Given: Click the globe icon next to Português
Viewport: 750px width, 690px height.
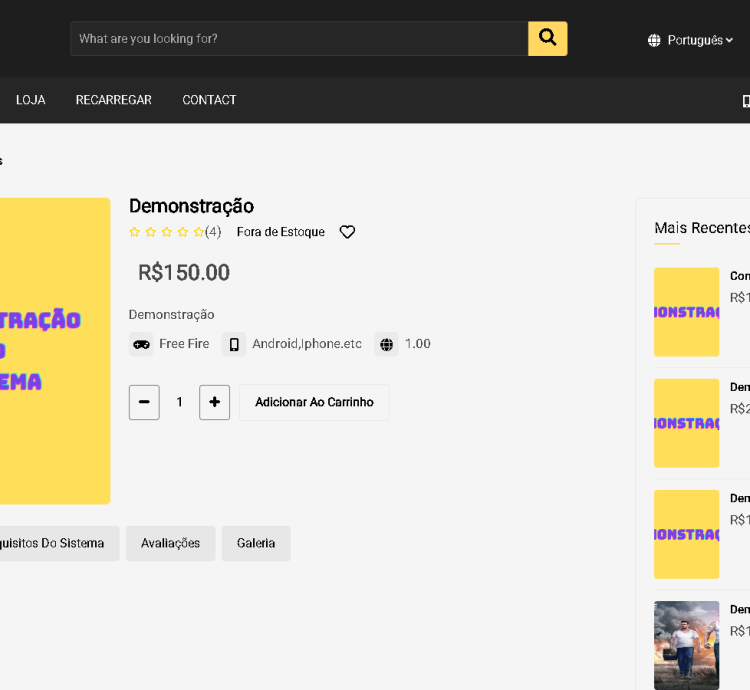Looking at the screenshot, I should click(654, 40).
